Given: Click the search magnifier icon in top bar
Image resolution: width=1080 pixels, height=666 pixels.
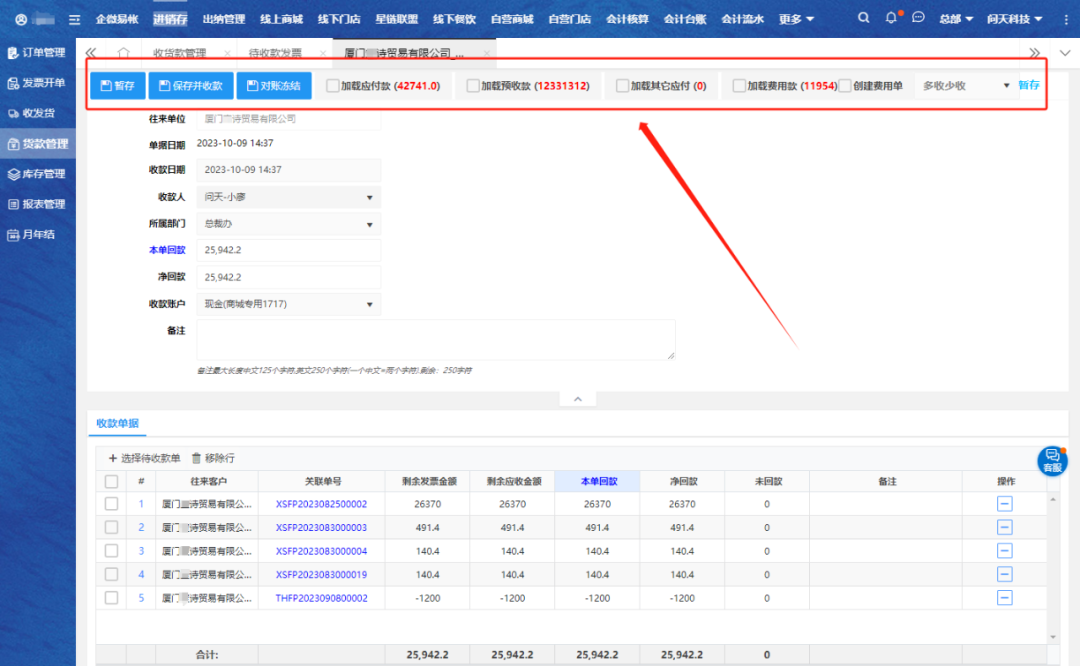Looking at the screenshot, I should 864,19.
